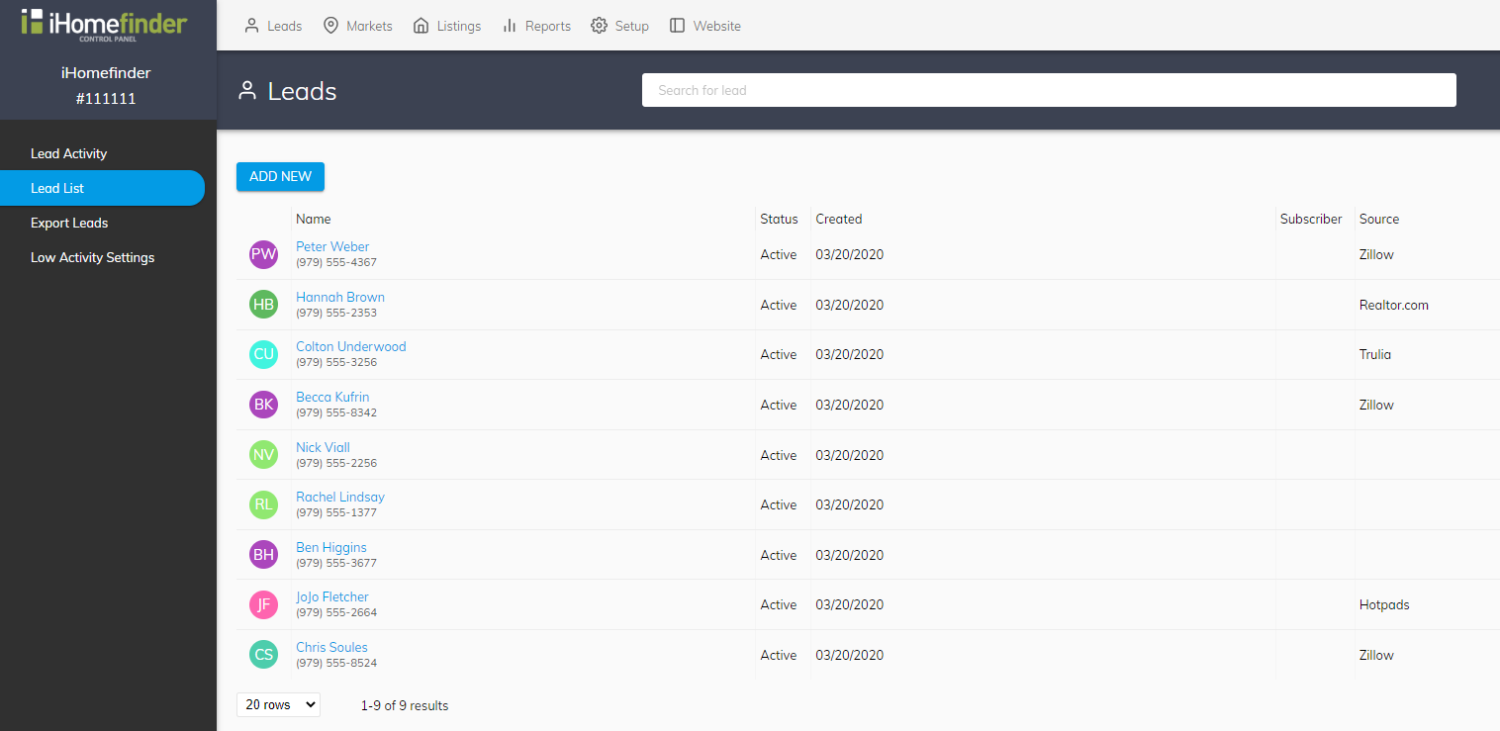1500x731 pixels.
Task: Click the ADD NEW button
Action: tap(280, 176)
